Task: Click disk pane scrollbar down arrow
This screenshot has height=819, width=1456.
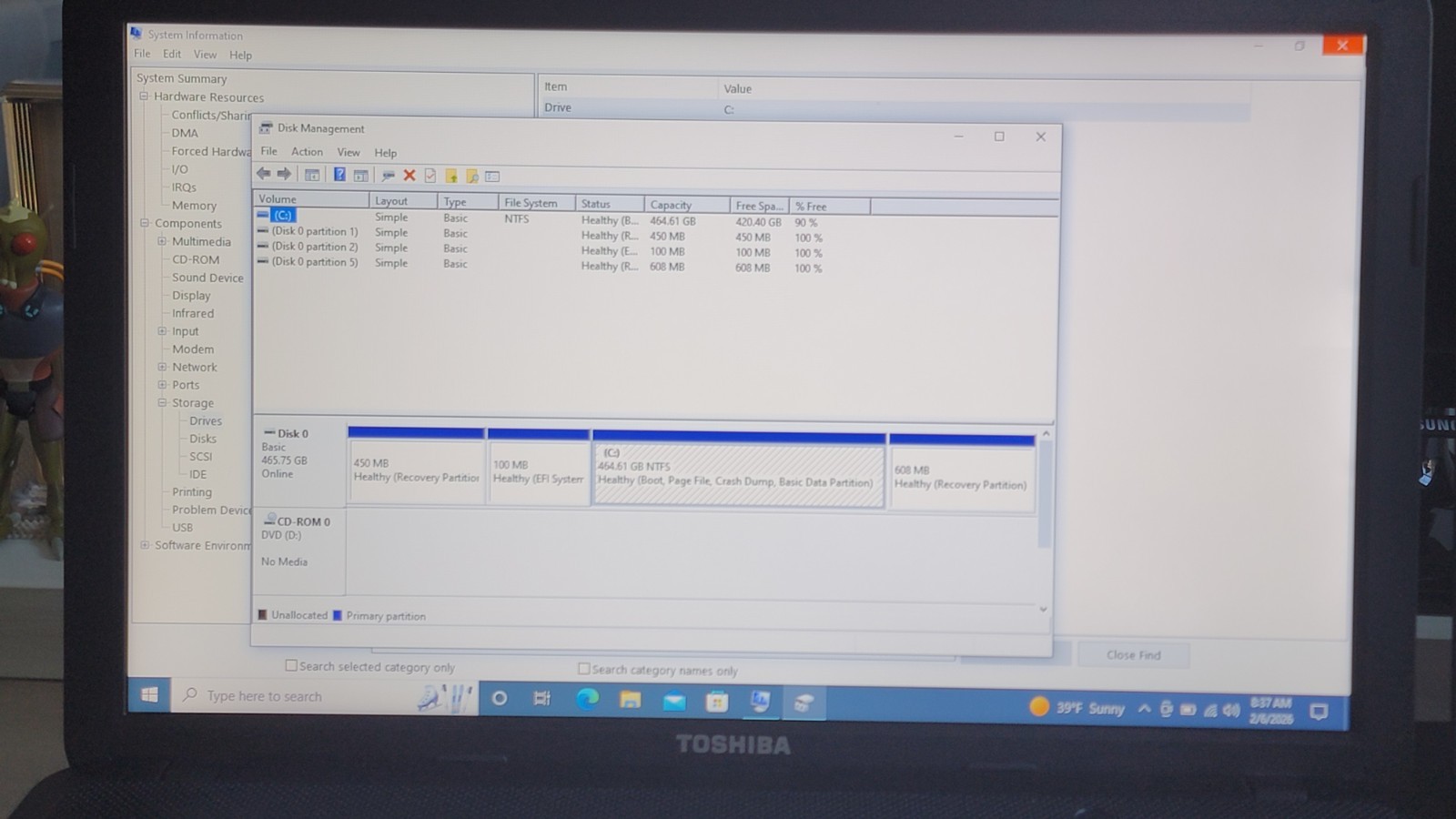Action: (1044, 609)
